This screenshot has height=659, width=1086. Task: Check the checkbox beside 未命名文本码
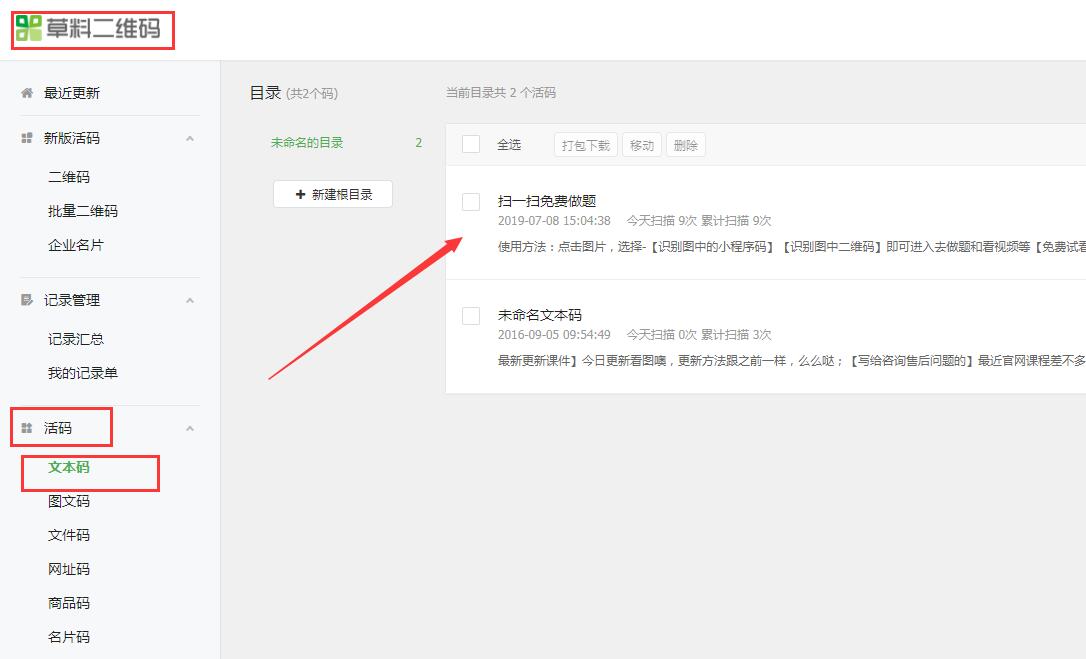[470, 315]
